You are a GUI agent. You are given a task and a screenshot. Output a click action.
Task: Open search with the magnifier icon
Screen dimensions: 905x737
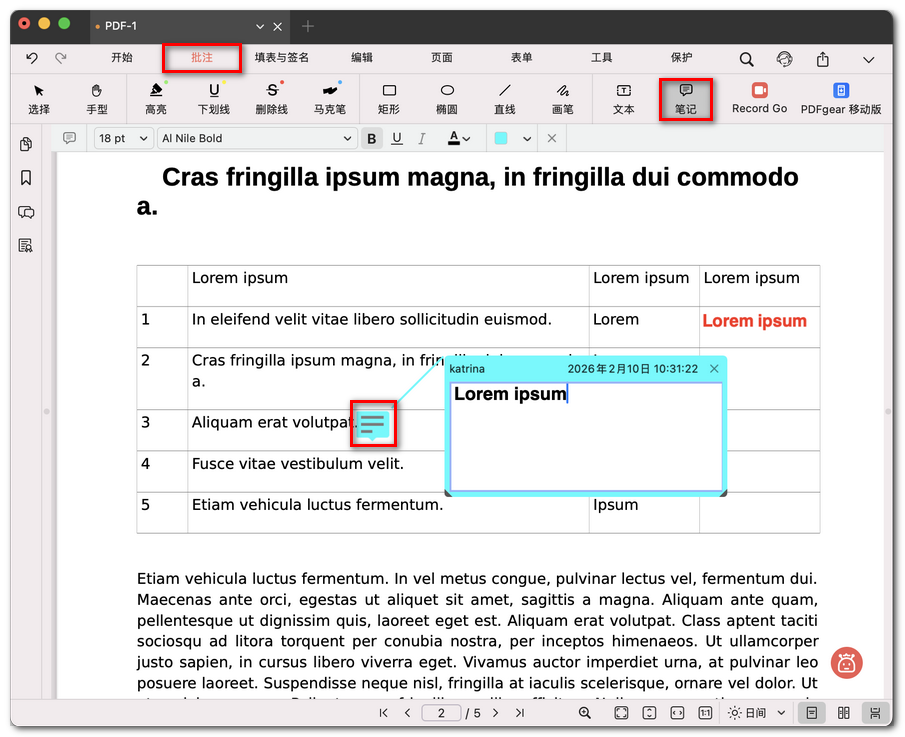pyautogui.click(x=746, y=59)
